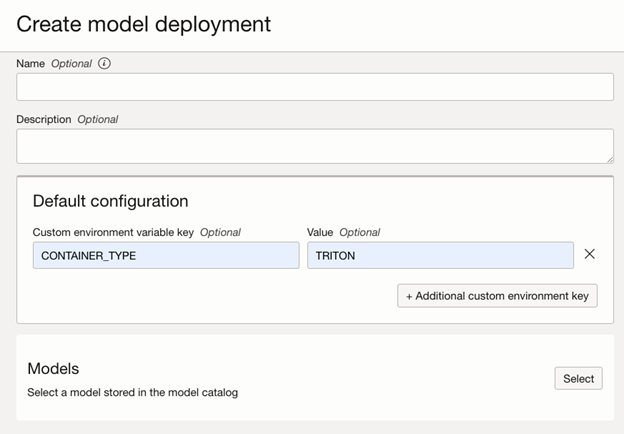Click the Description field label

(x=43, y=120)
